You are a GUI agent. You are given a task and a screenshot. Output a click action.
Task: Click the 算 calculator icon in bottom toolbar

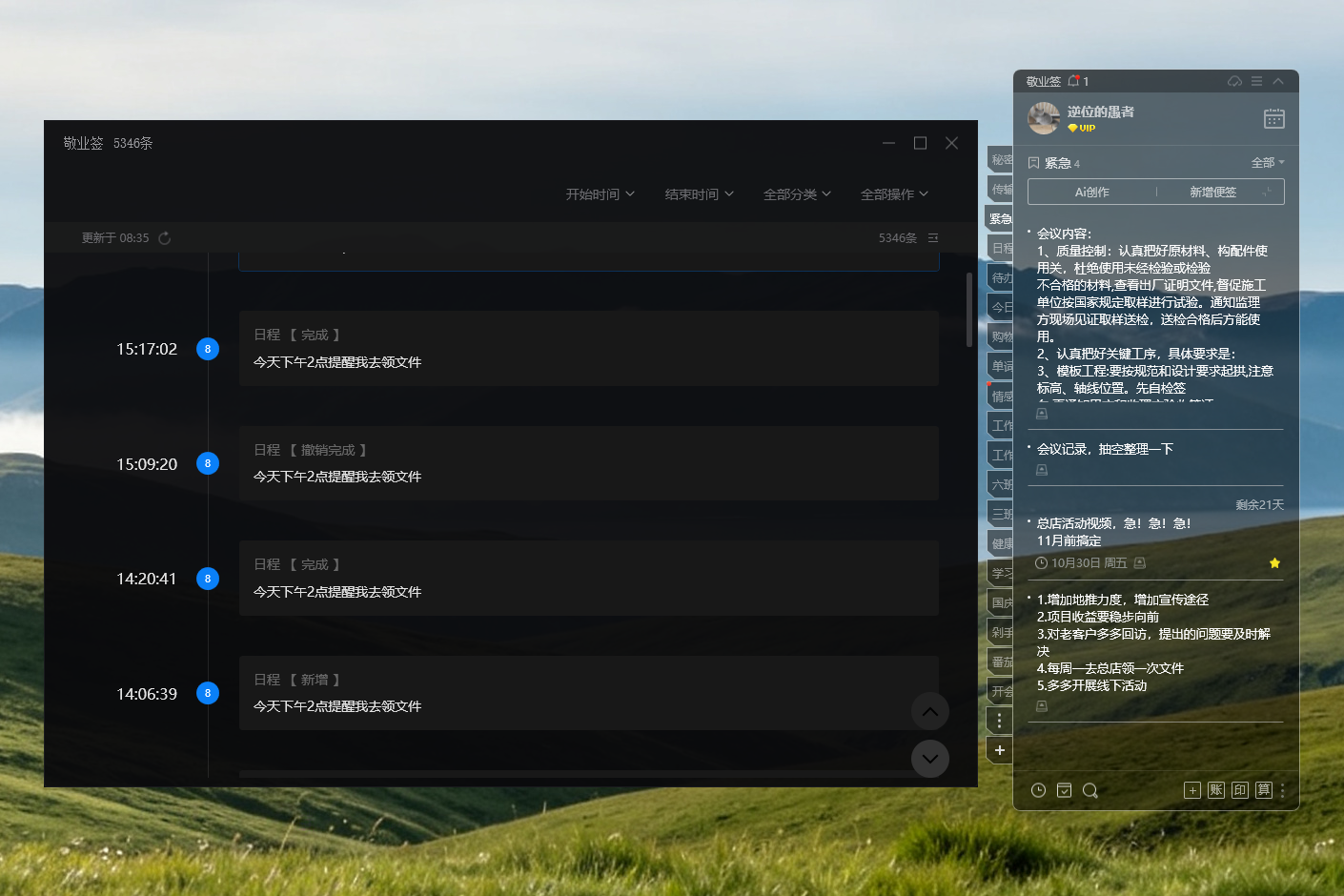[1264, 790]
